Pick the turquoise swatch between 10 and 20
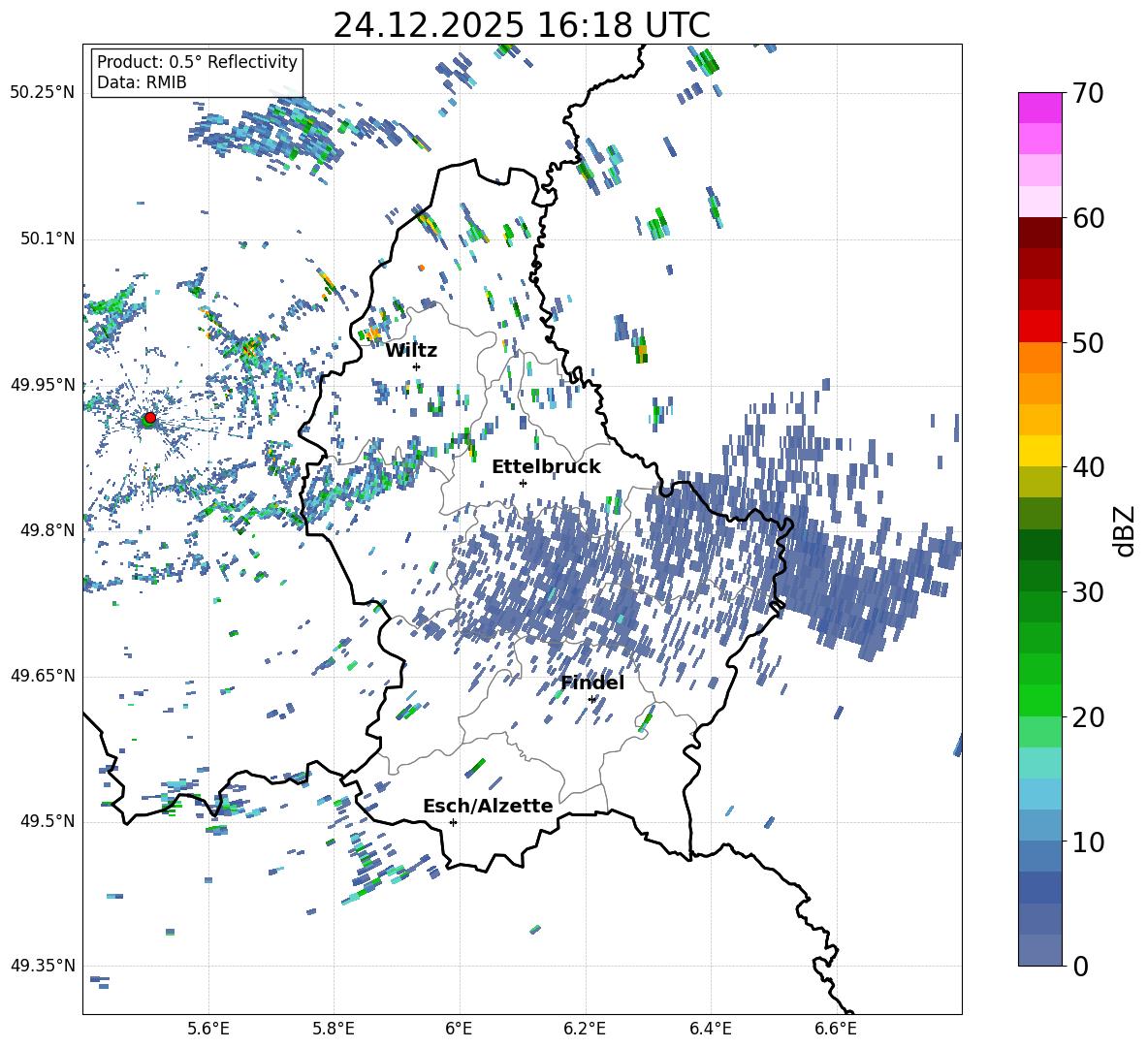This screenshot has width=1148, height=1048. click(x=1039, y=763)
